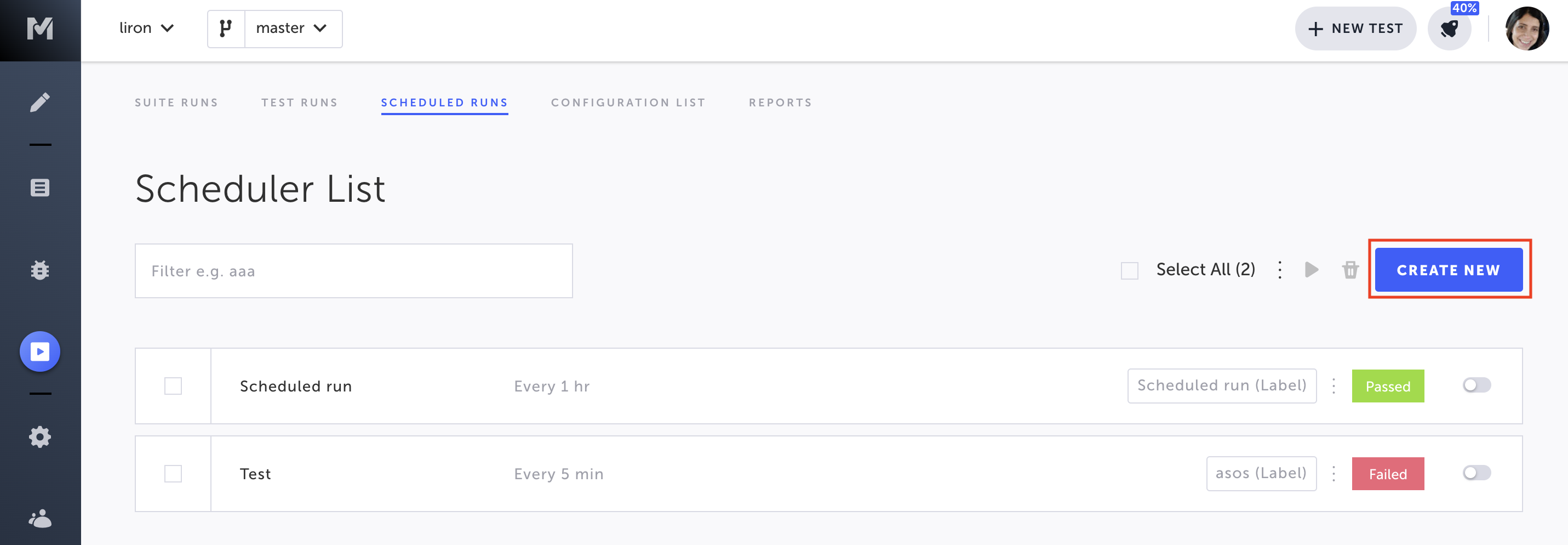
Task: Run selected schedulers with the play icon
Action: coord(1312,269)
